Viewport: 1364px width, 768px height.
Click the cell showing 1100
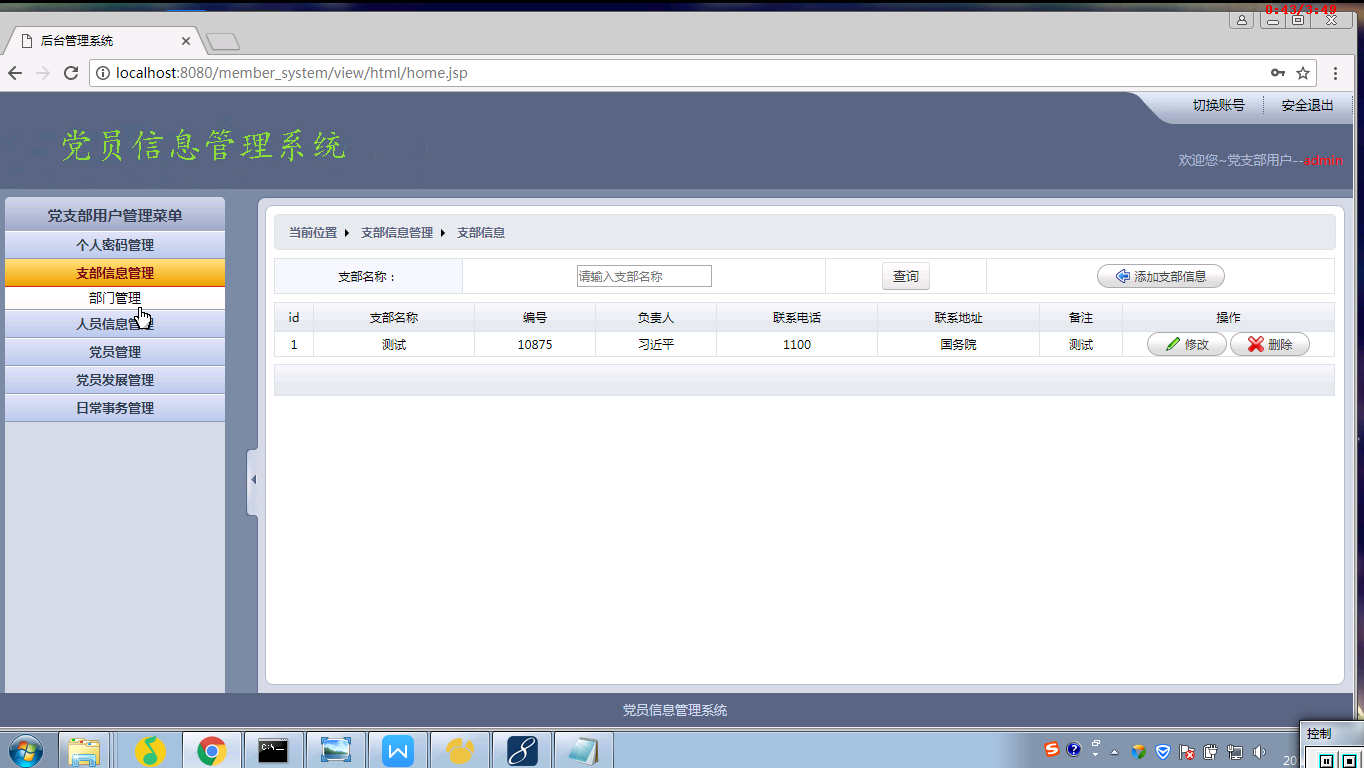797,344
